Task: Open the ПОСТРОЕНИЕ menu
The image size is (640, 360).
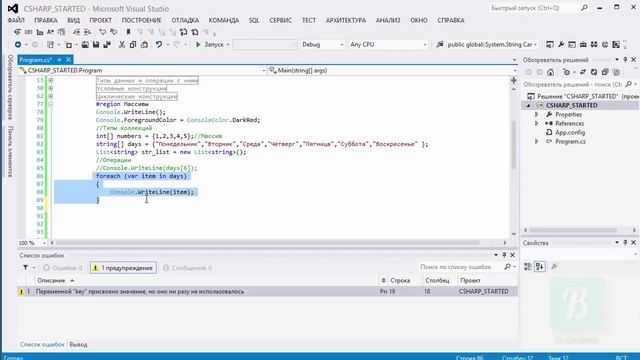Action: (141, 20)
